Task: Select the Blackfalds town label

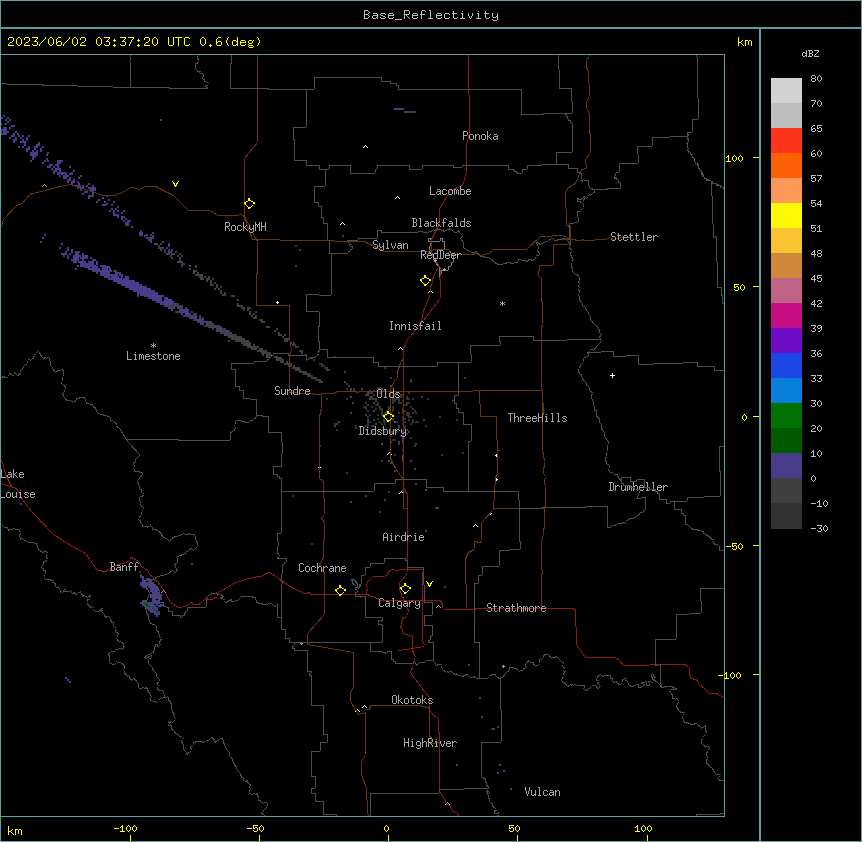Action: [441, 223]
